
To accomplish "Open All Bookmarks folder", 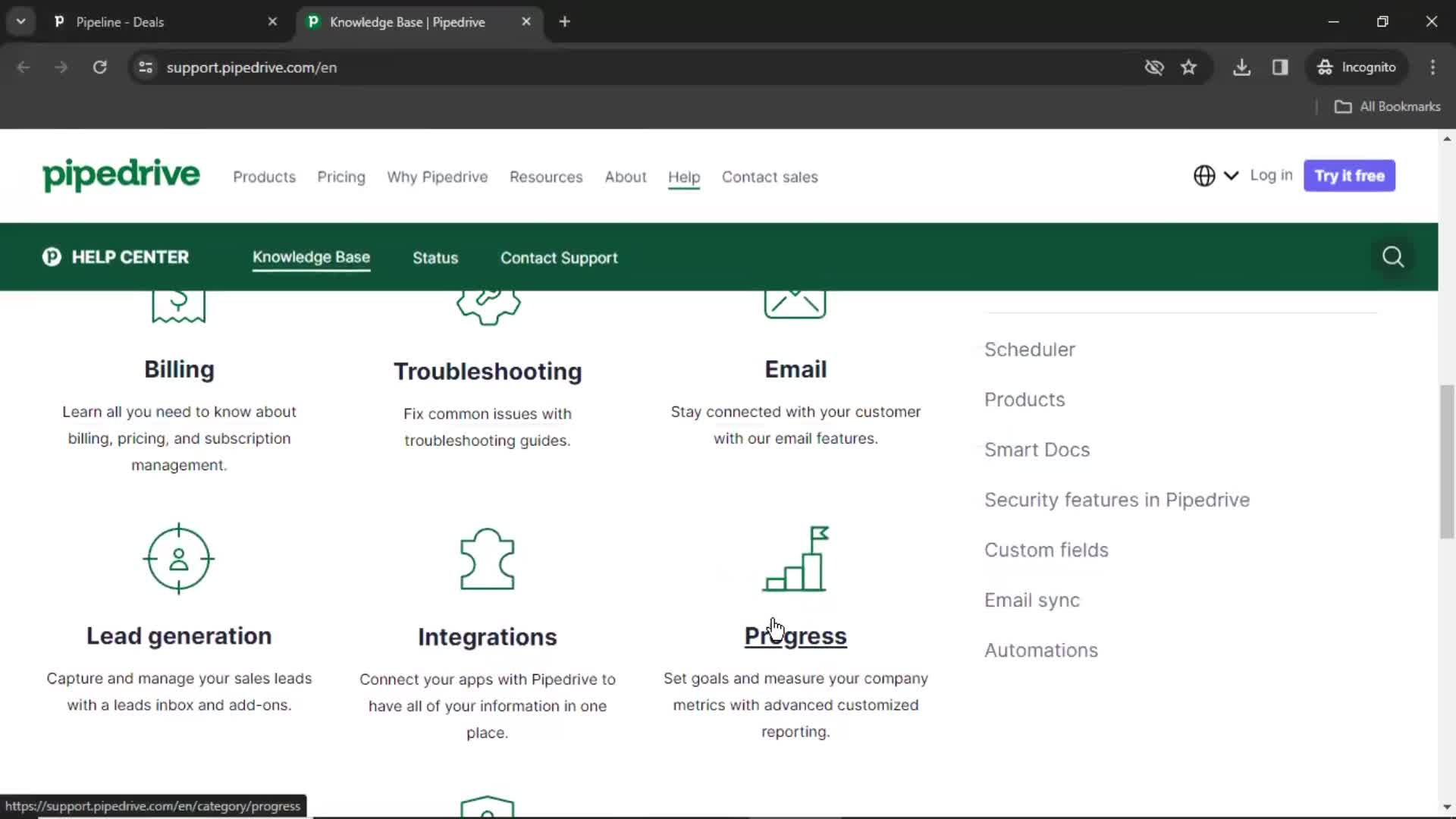I will click(x=1388, y=107).
